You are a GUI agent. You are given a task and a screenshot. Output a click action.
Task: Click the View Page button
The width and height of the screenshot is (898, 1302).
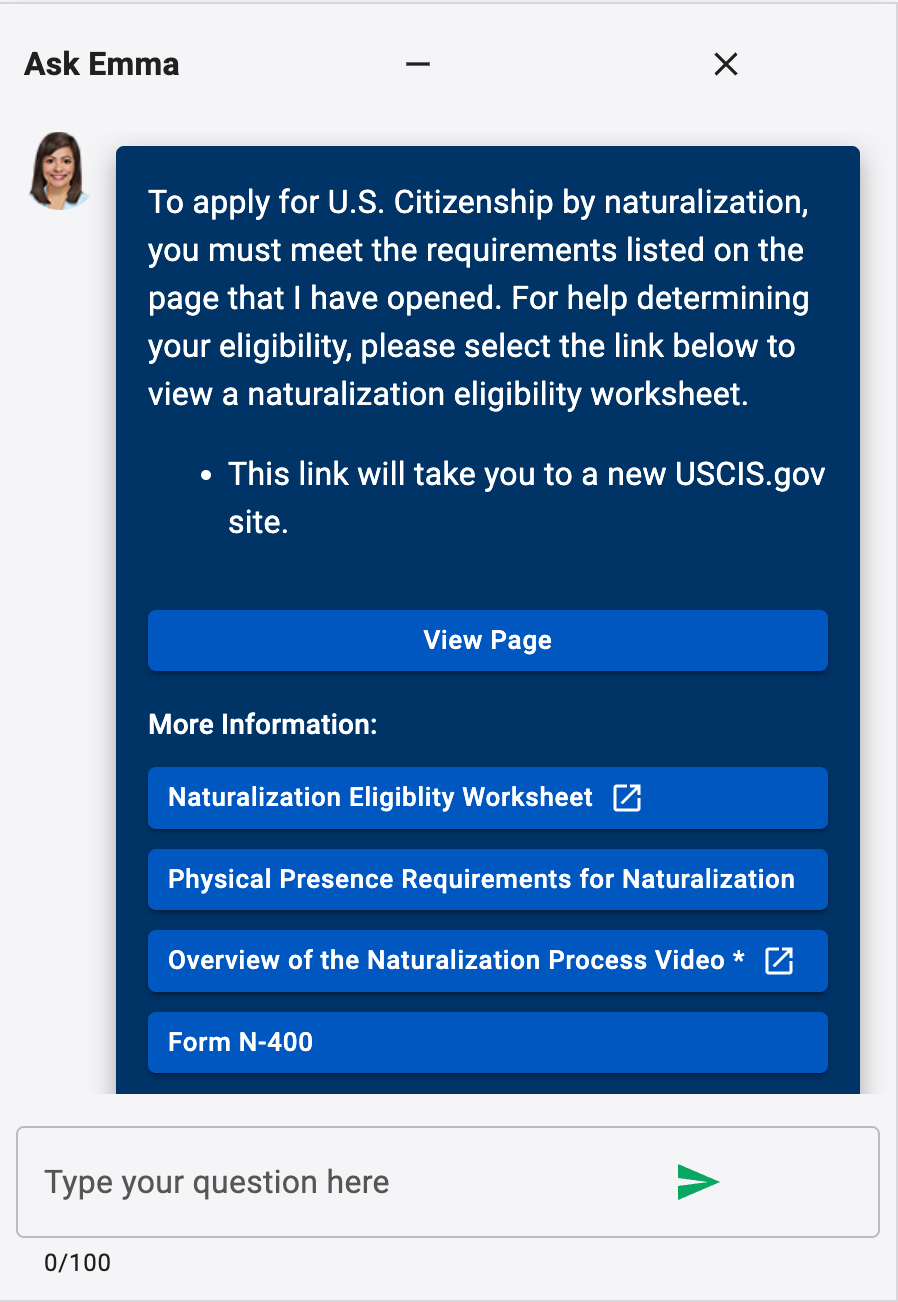click(487, 640)
